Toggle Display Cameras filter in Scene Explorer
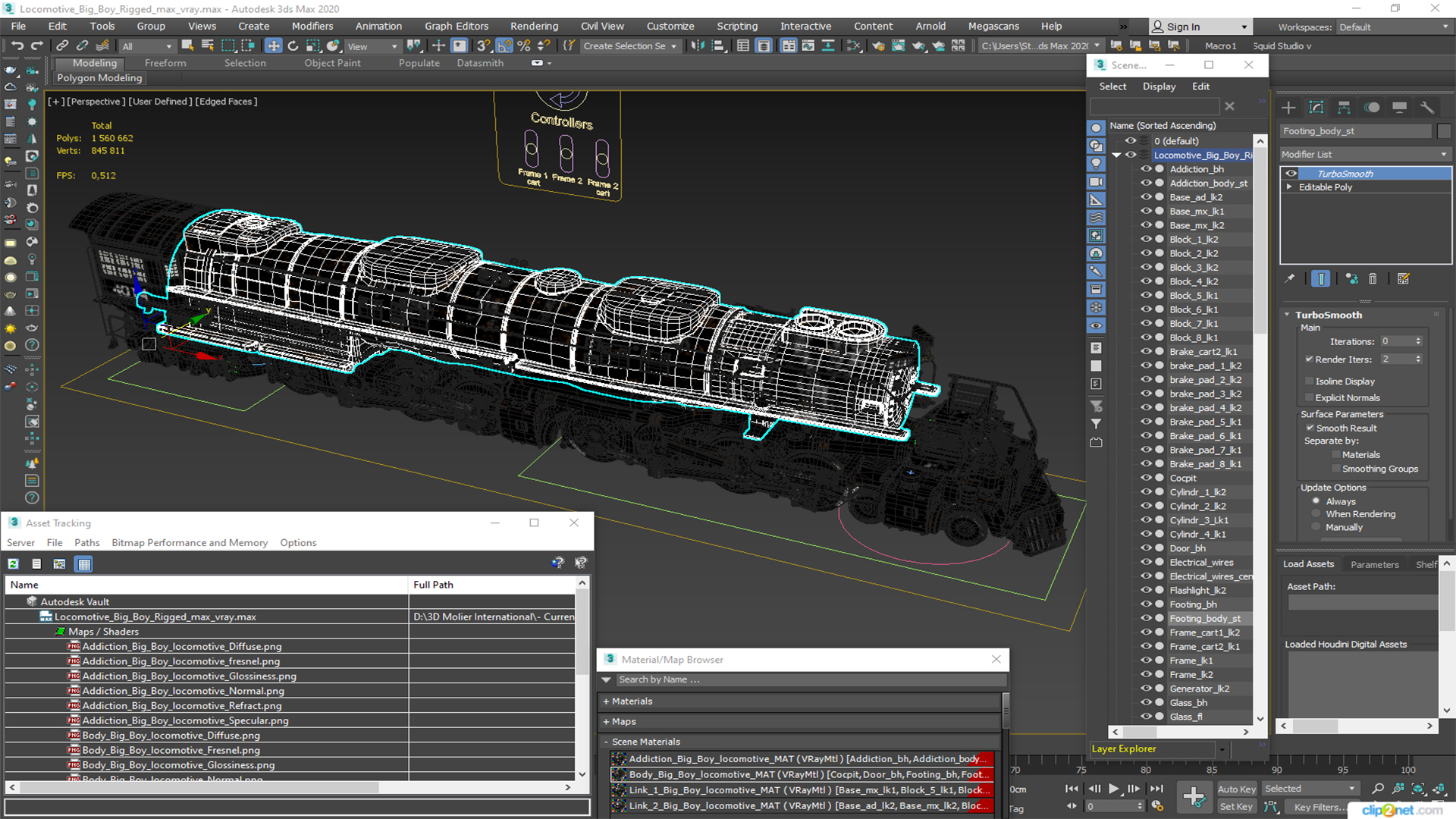The image size is (1456, 819). coord(1096,182)
